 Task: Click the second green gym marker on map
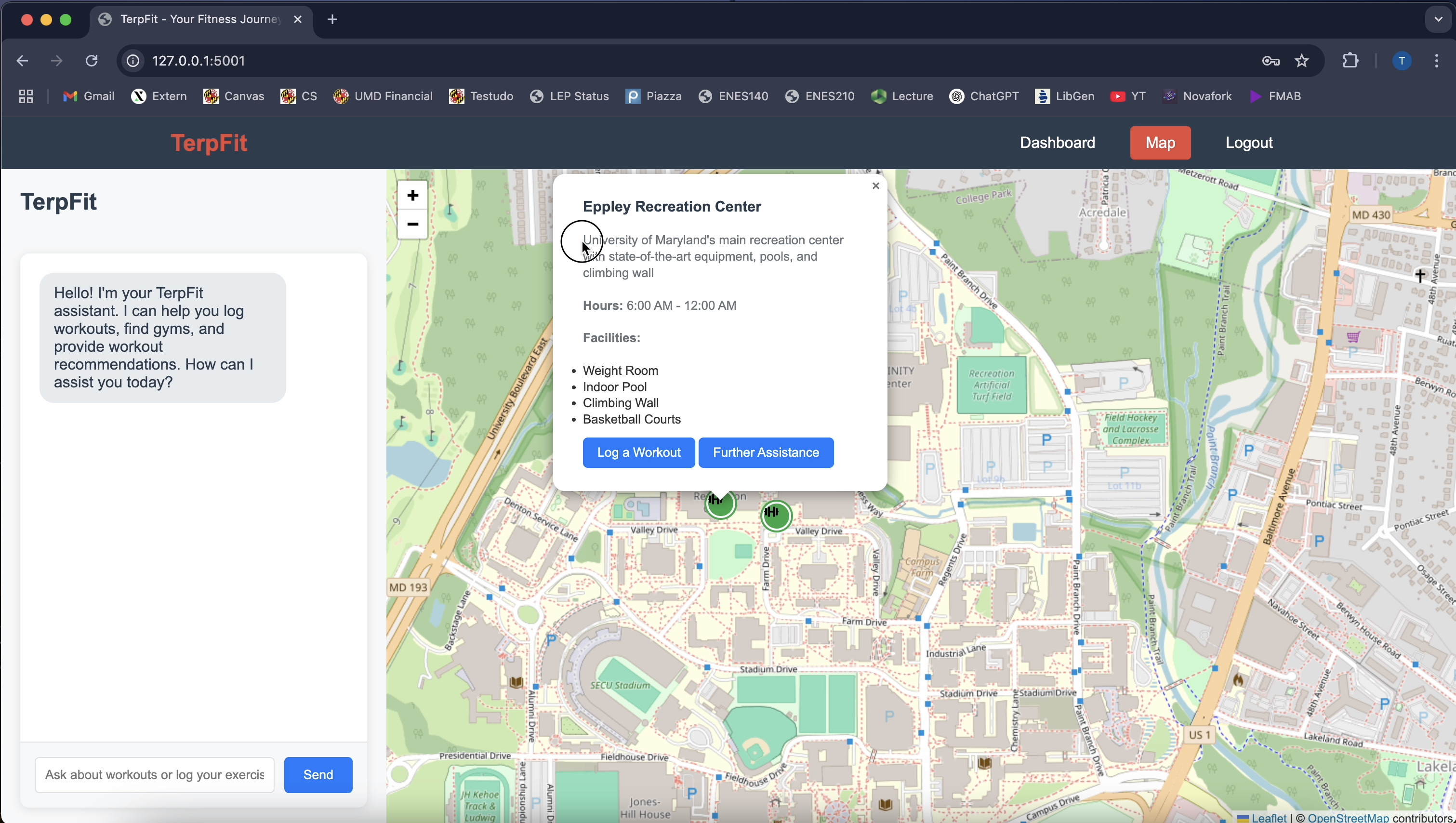[776, 515]
